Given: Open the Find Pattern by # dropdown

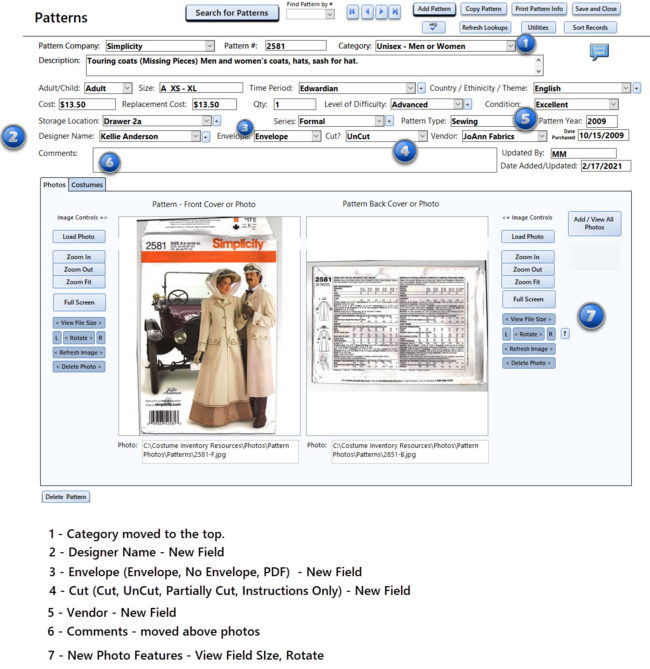Looking at the screenshot, I should [329, 14].
